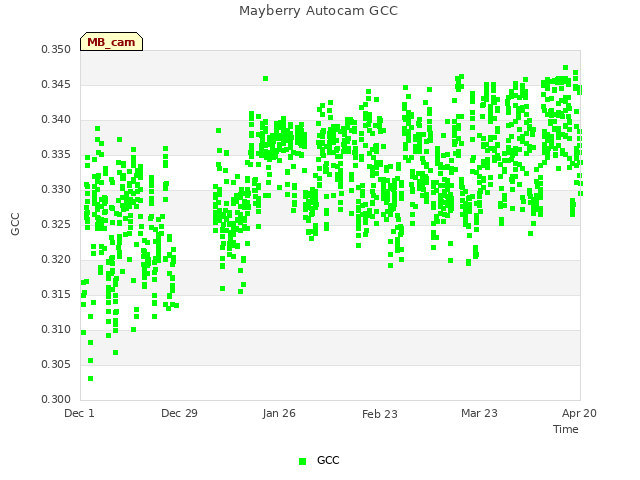Click the chart title Mayberry Autocam GCC
This screenshot has width=640, height=480.
click(318, 11)
